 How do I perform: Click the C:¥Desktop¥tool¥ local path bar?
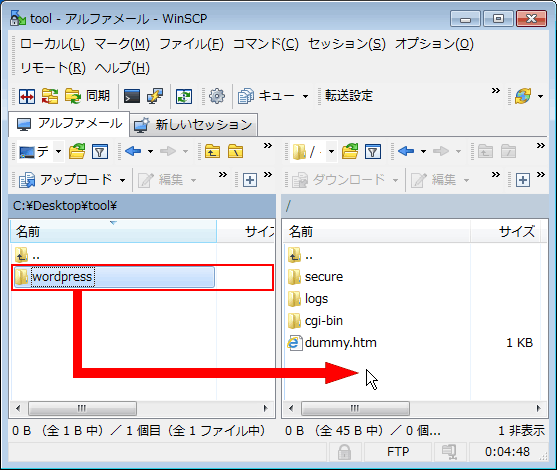point(142,206)
